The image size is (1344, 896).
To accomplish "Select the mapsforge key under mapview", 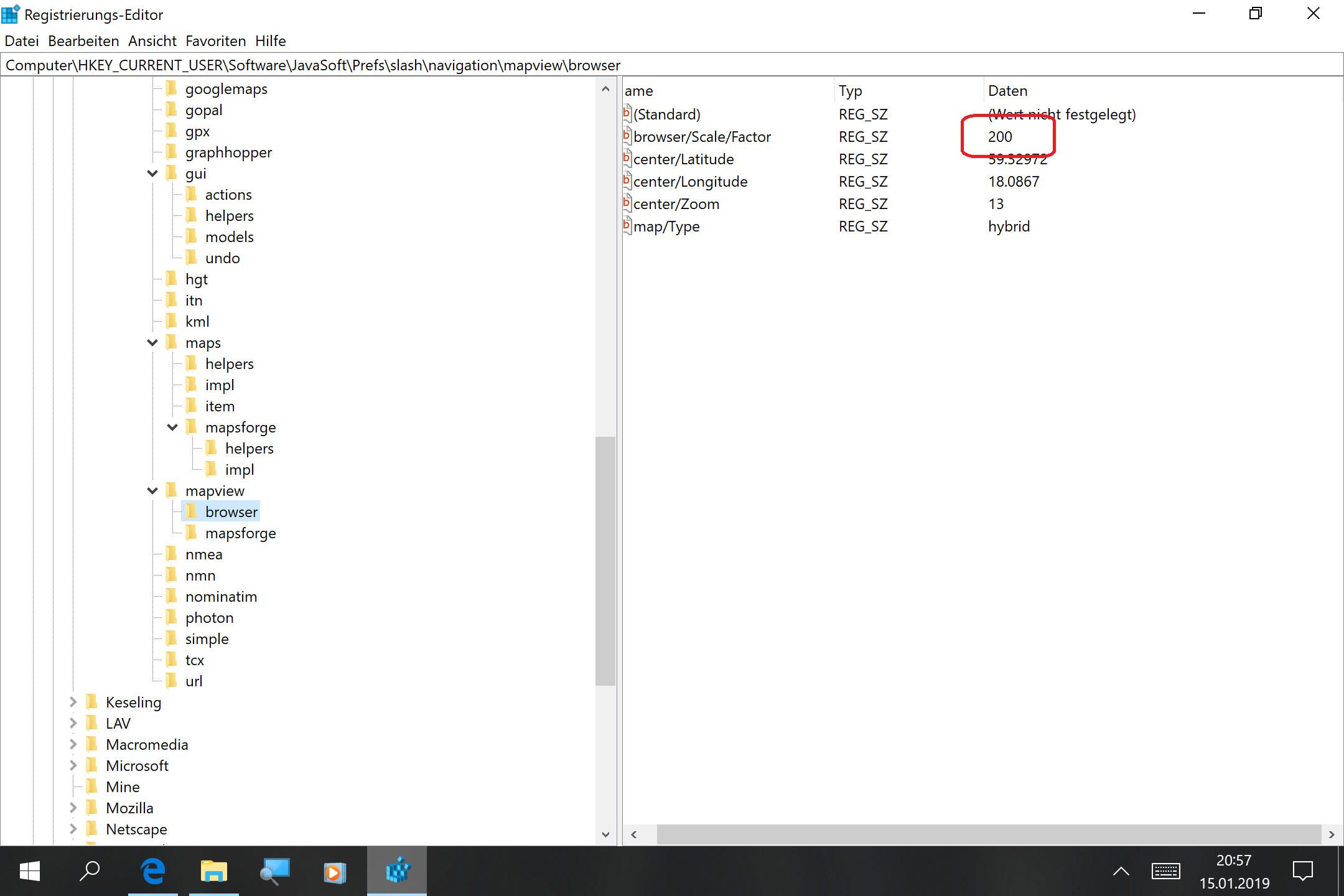I will point(240,533).
